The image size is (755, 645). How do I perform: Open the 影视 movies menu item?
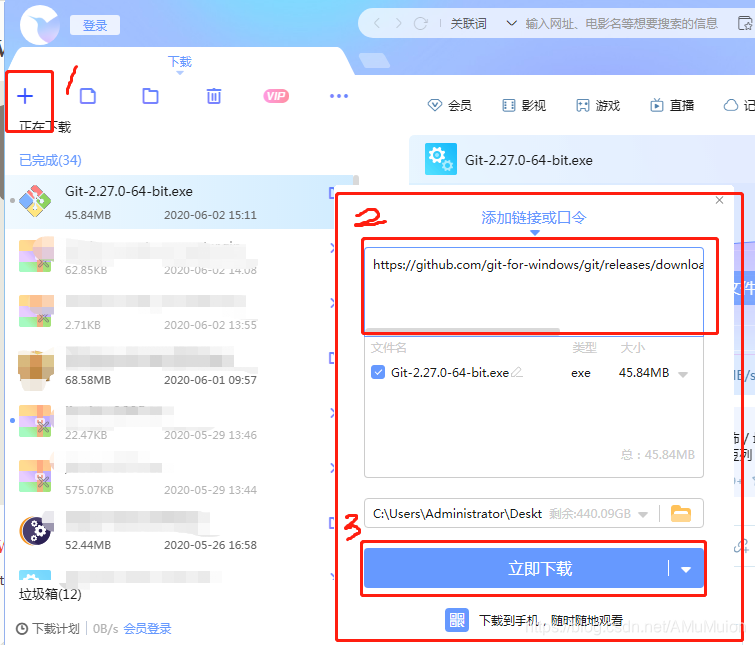click(x=524, y=105)
